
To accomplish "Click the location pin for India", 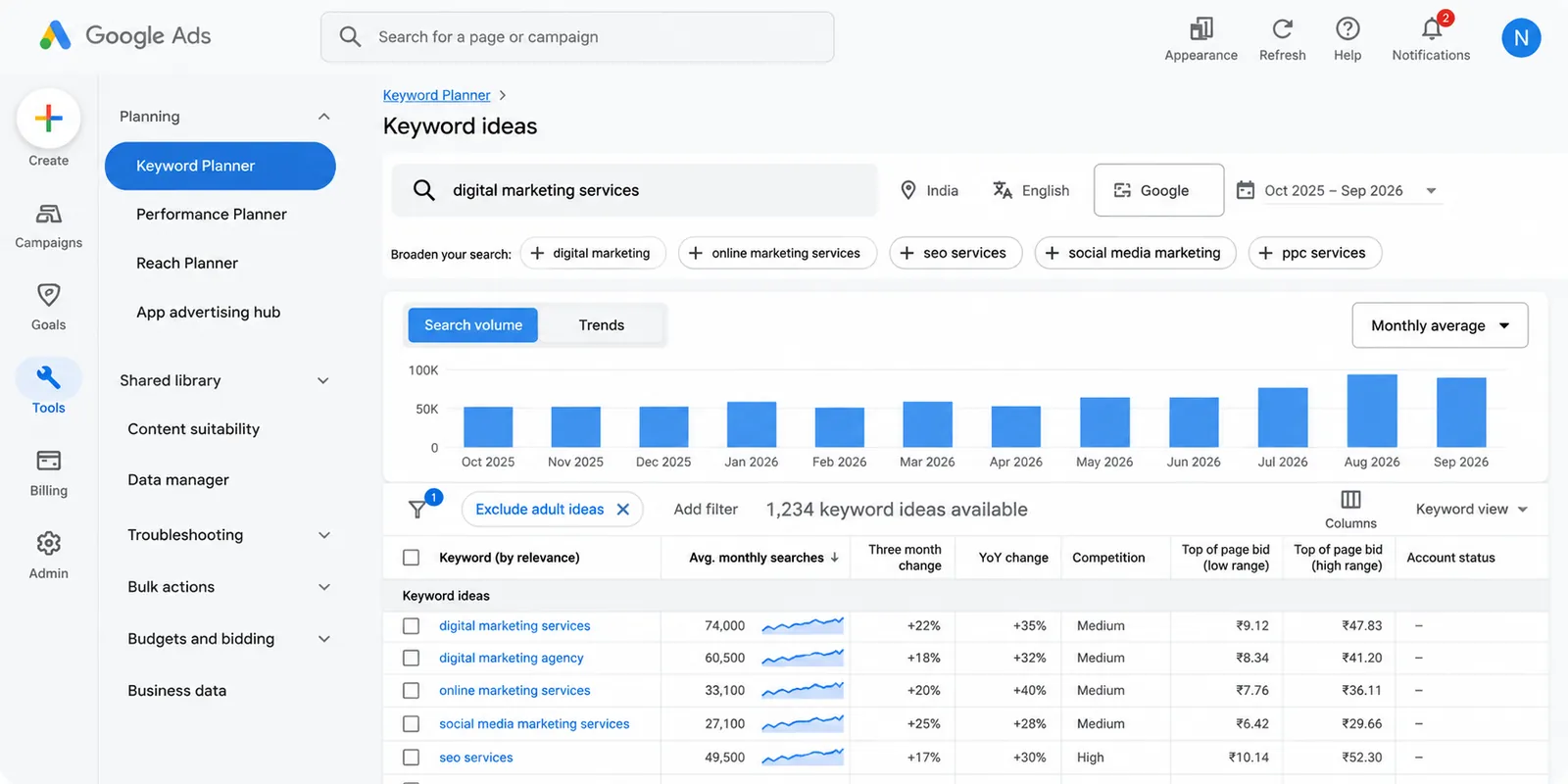I will coord(908,190).
